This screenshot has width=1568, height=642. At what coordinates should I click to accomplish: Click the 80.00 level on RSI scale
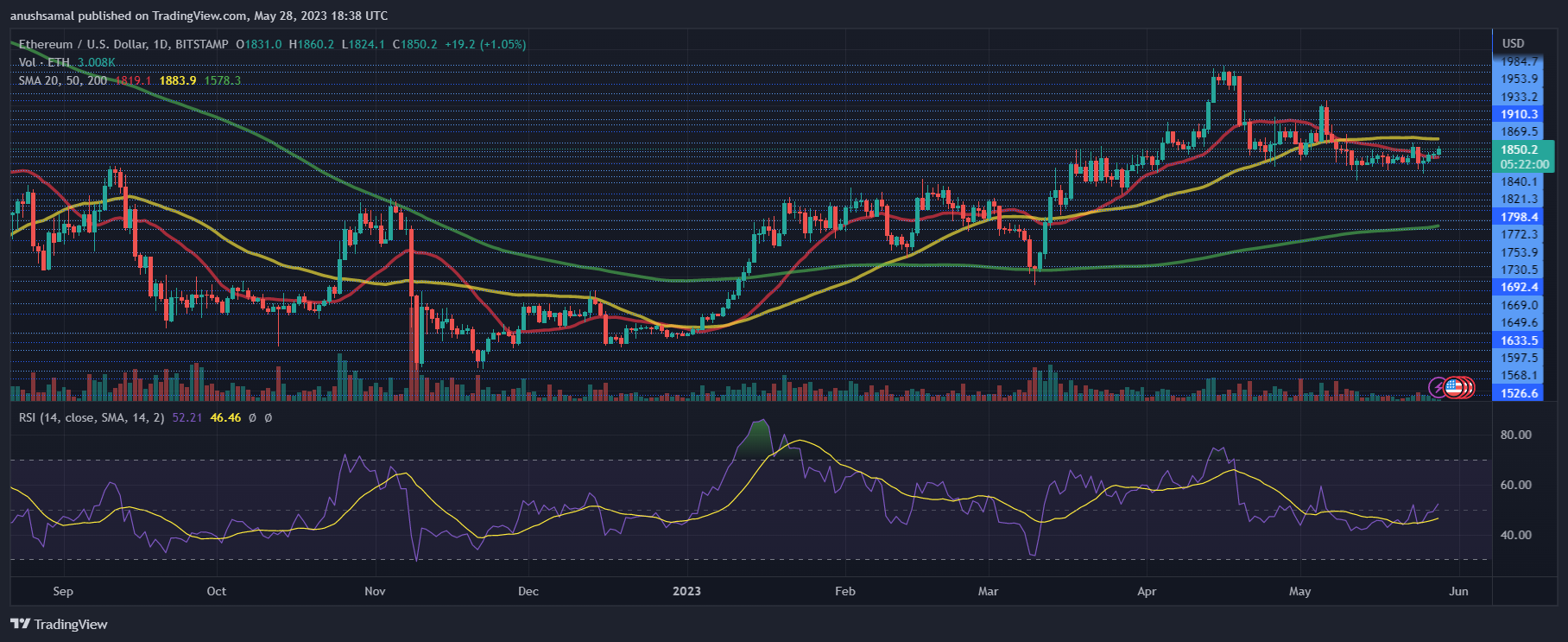(1515, 435)
